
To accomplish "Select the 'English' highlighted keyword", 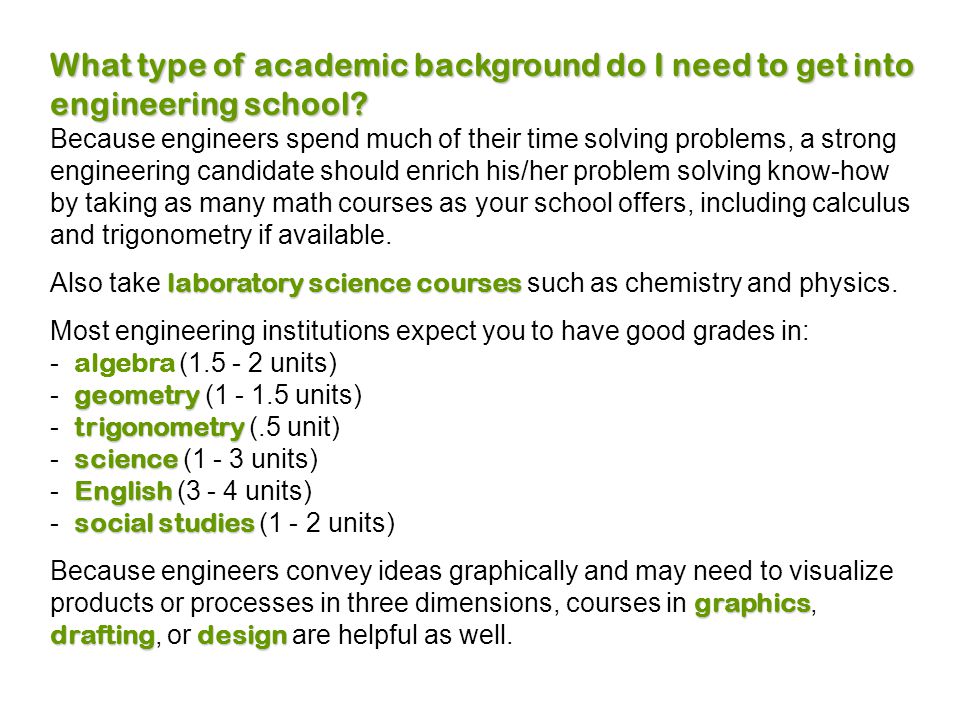I will point(123,491).
